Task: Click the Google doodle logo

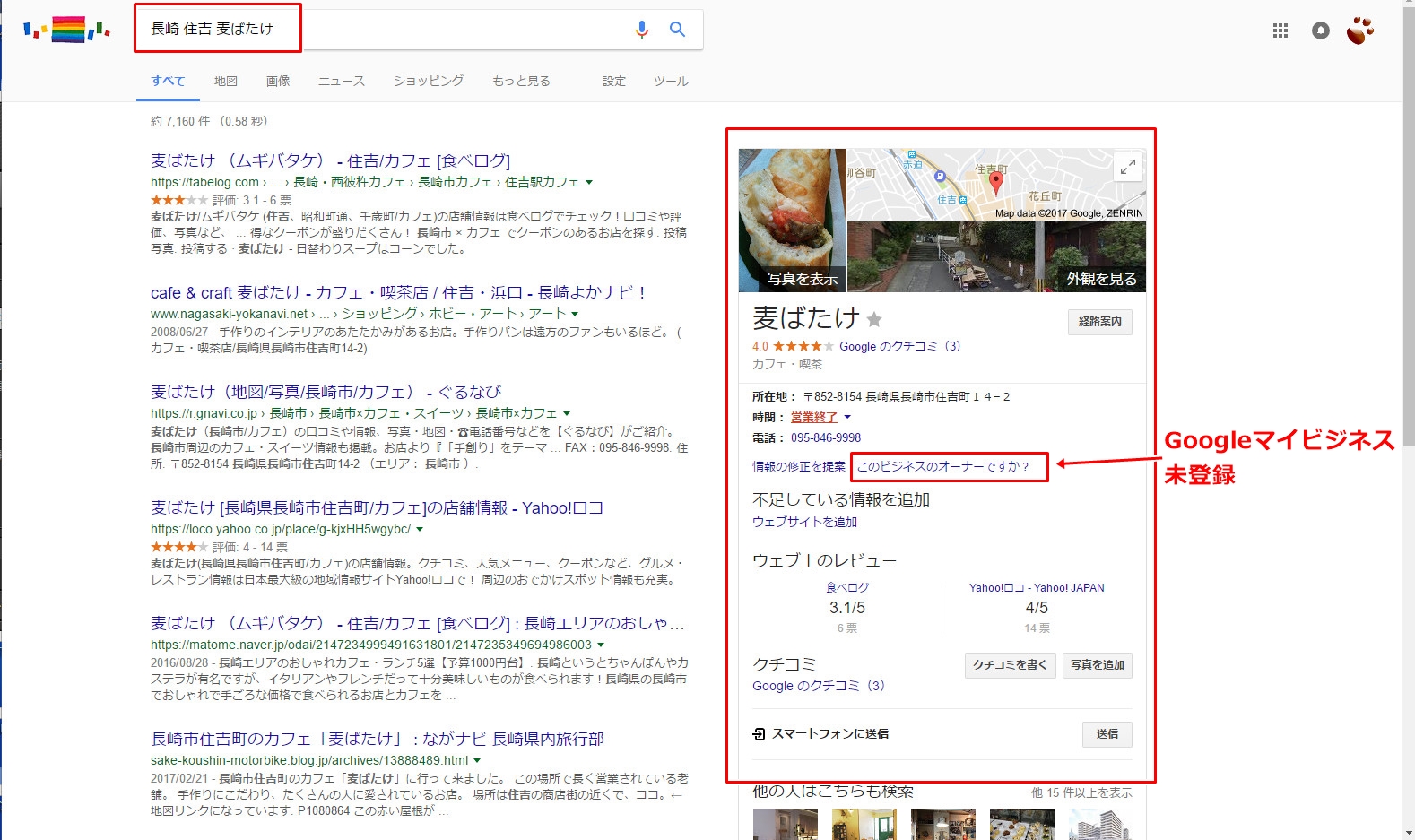Action: coord(66,30)
